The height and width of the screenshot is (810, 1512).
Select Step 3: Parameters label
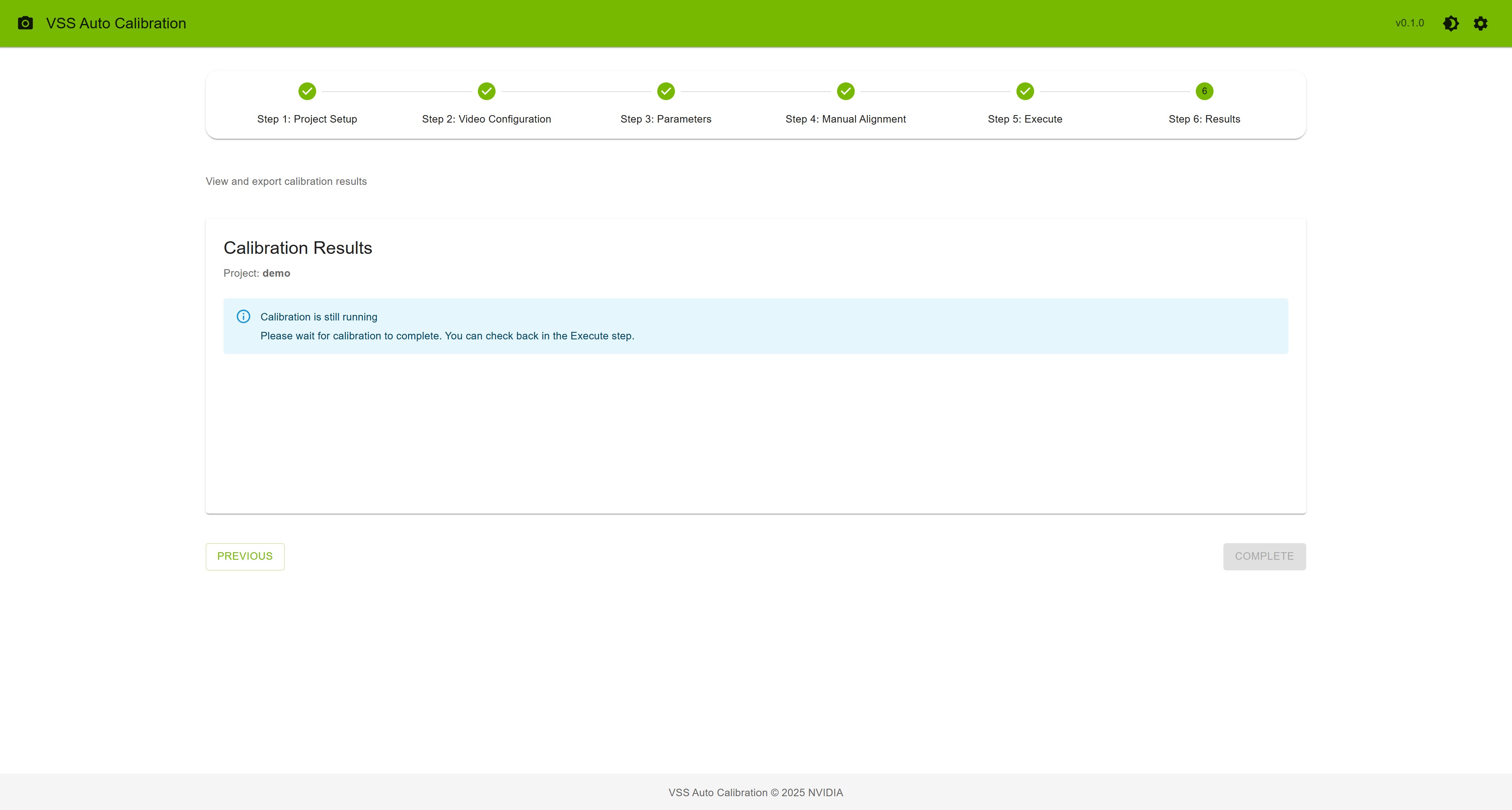[666, 119]
